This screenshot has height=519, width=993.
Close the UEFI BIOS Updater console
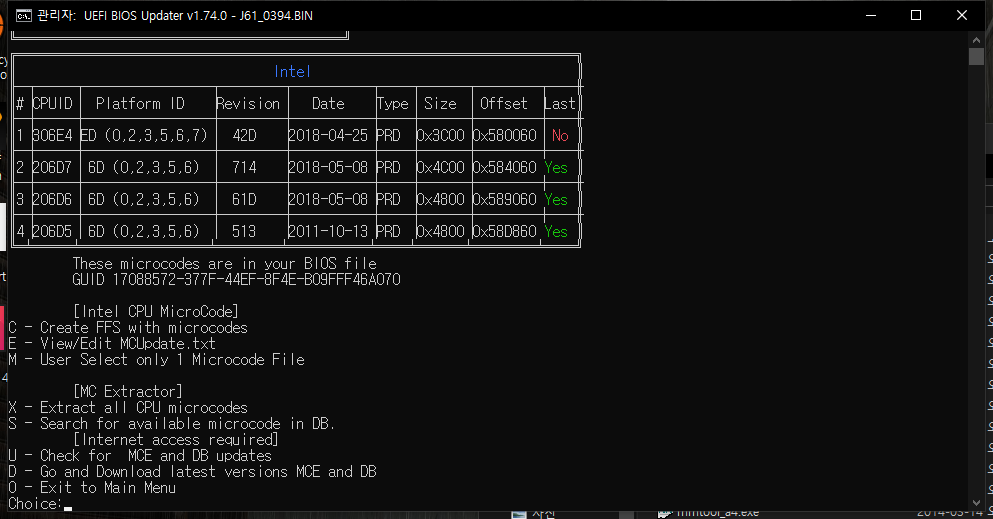tap(961, 15)
